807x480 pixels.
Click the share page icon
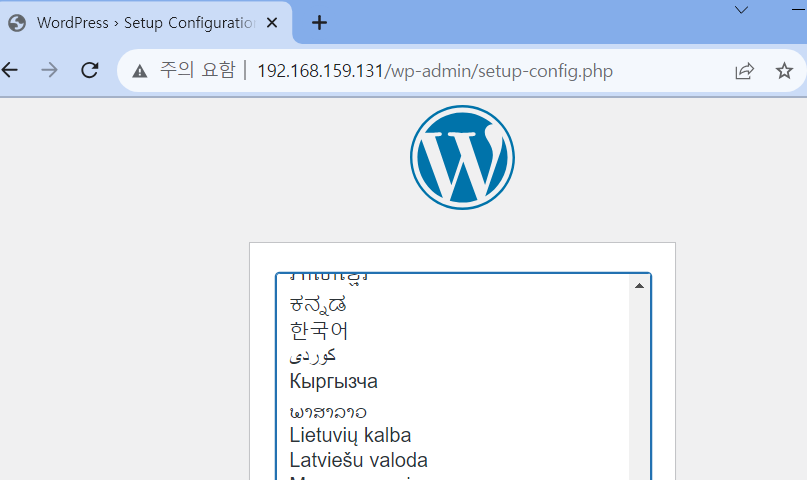pos(744,70)
